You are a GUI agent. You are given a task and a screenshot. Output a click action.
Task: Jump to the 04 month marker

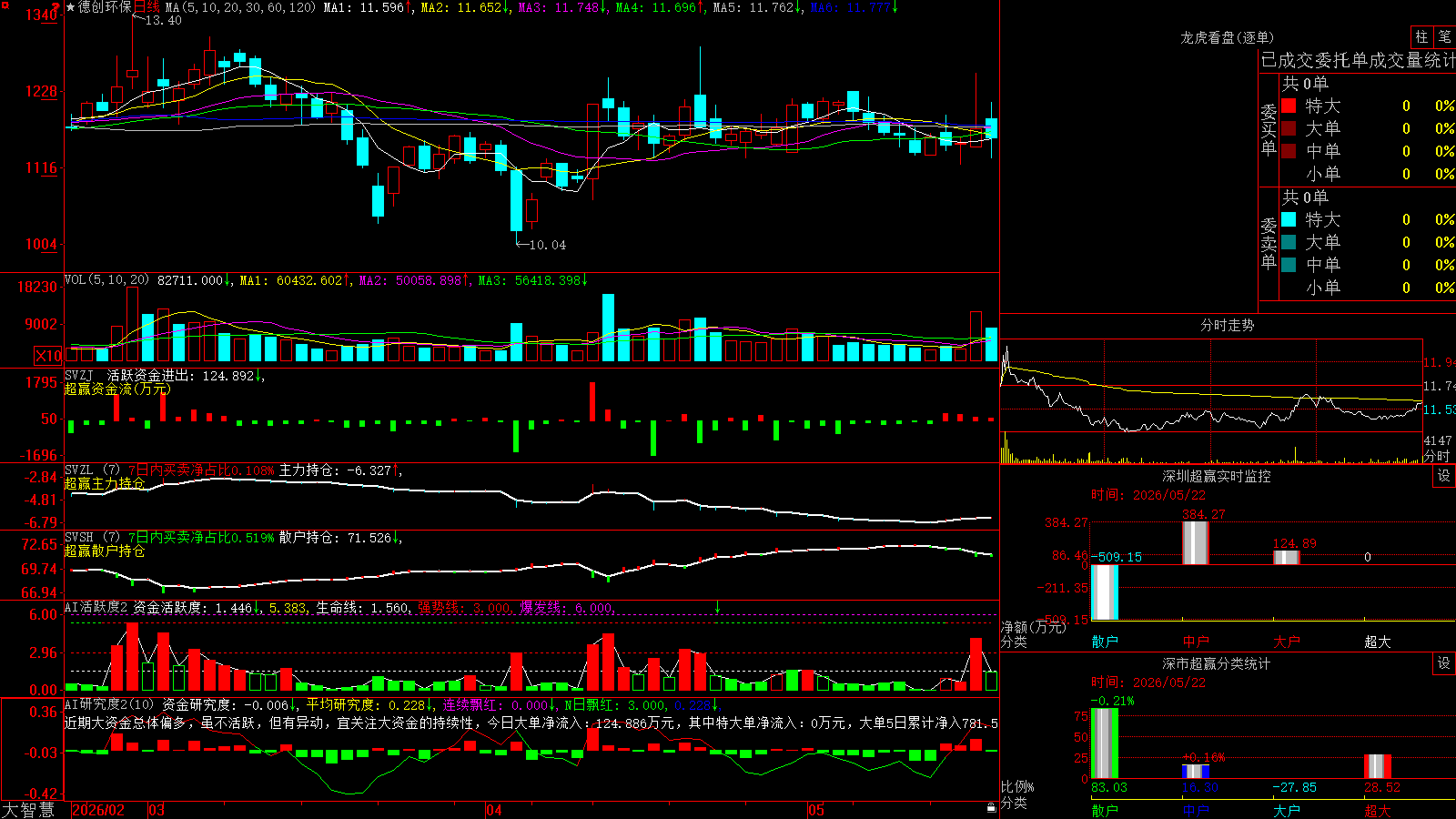coord(494,810)
